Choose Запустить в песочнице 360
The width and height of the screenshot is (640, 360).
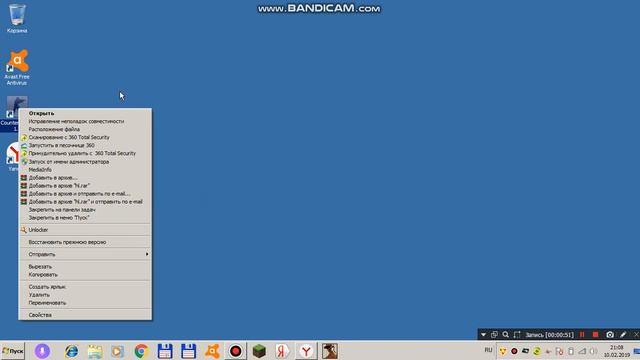(85, 145)
